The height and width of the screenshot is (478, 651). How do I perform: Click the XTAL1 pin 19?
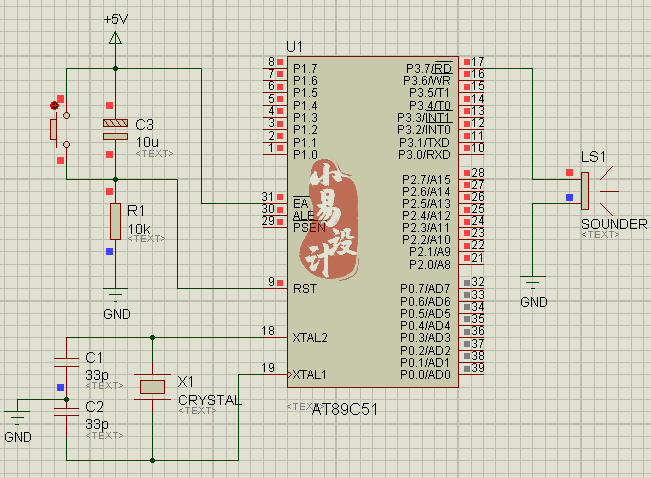coord(275,374)
